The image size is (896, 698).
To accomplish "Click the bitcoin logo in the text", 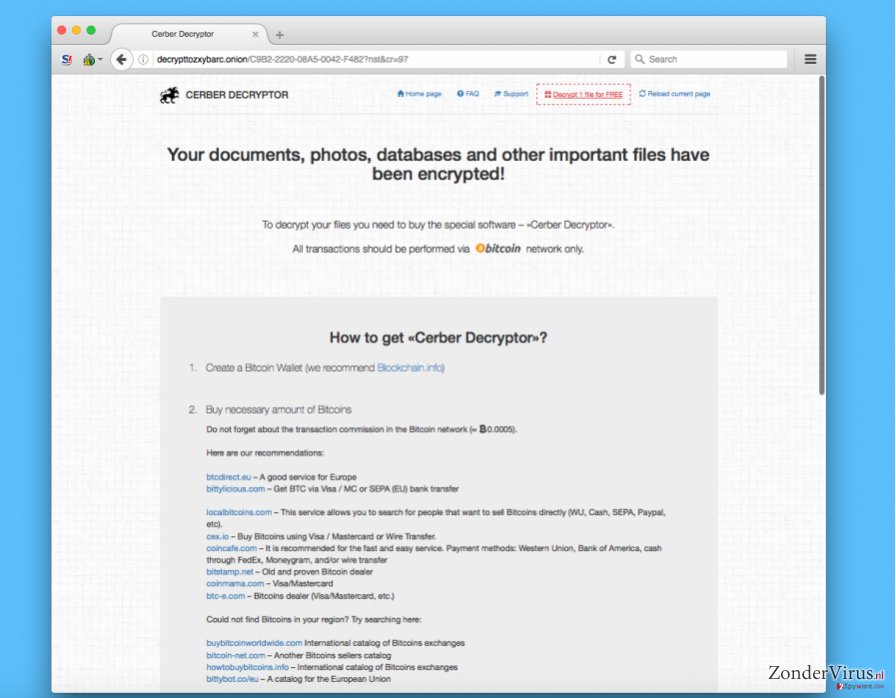I will click(498, 248).
